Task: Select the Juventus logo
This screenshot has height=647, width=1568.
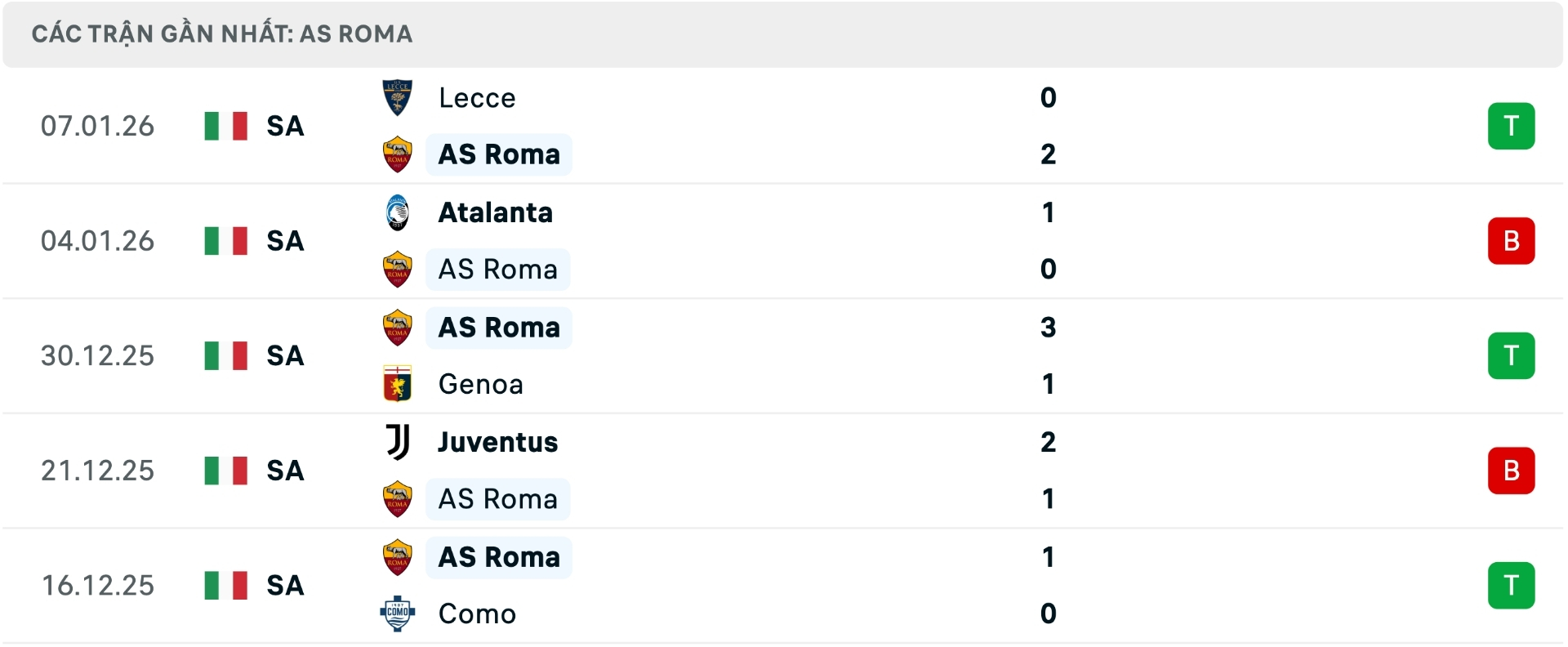Action: (397, 442)
